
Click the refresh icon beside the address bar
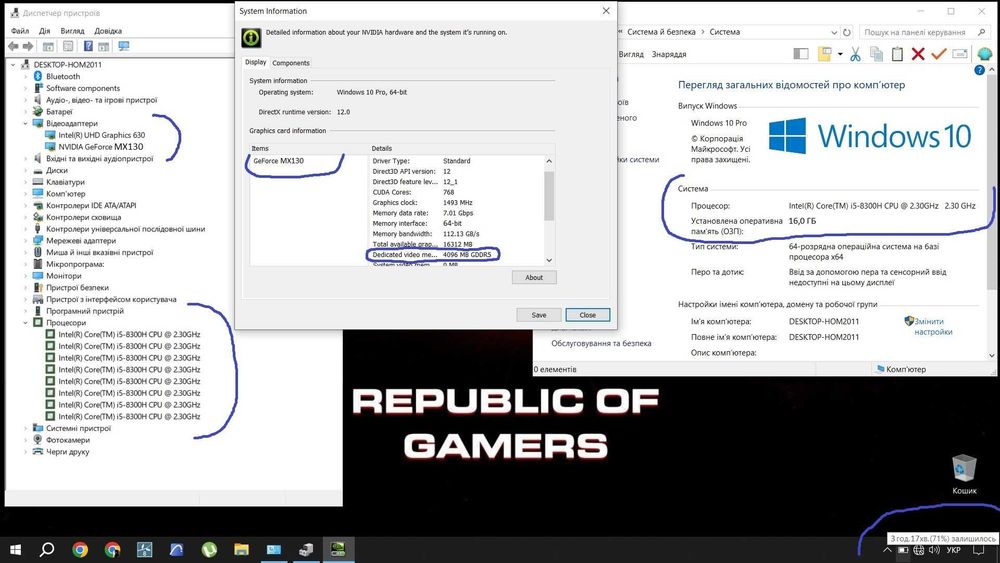coord(846,32)
